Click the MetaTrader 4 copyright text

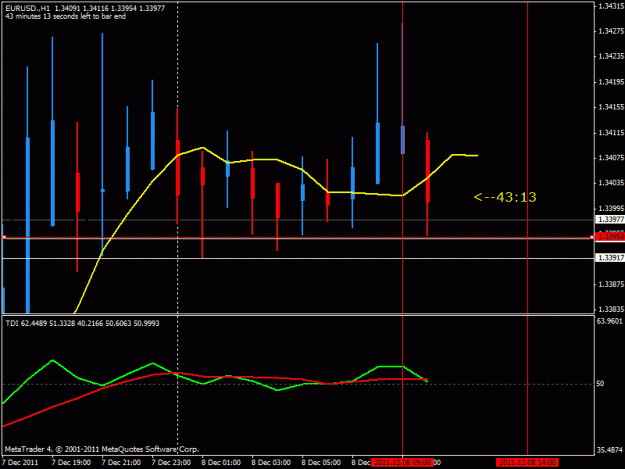click(x=102, y=449)
